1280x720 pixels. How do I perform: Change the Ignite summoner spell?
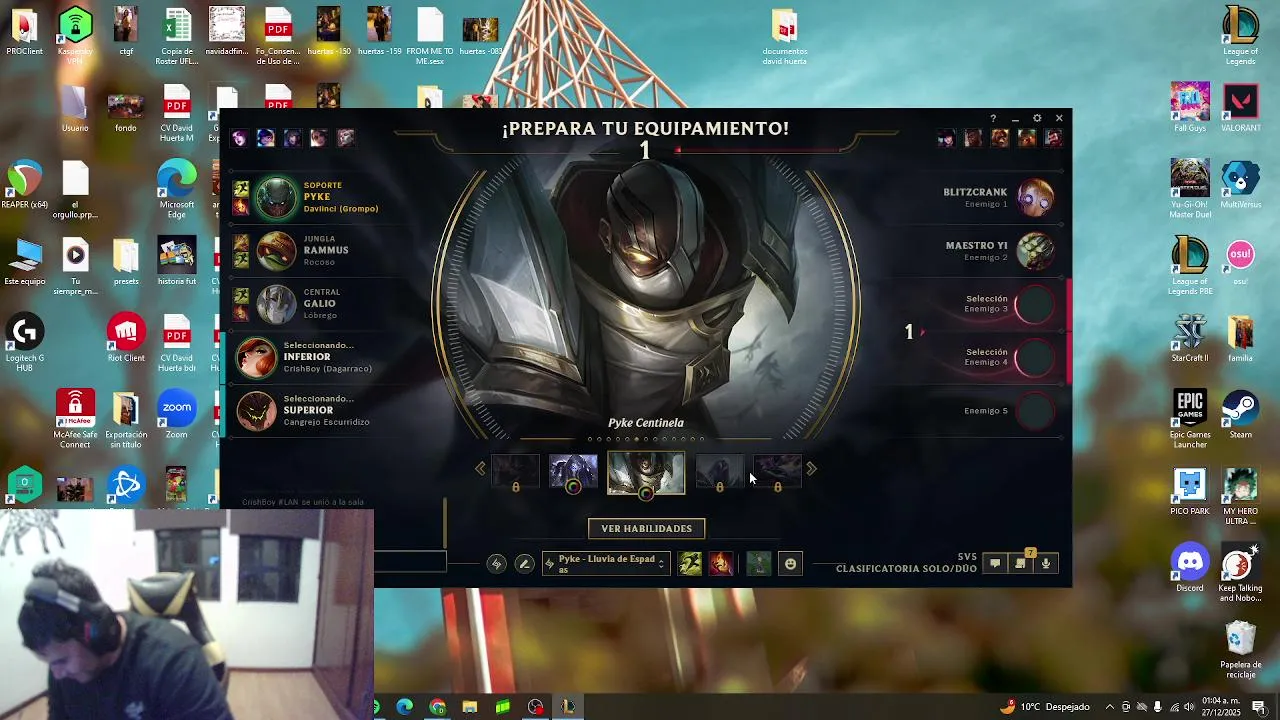(x=721, y=564)
